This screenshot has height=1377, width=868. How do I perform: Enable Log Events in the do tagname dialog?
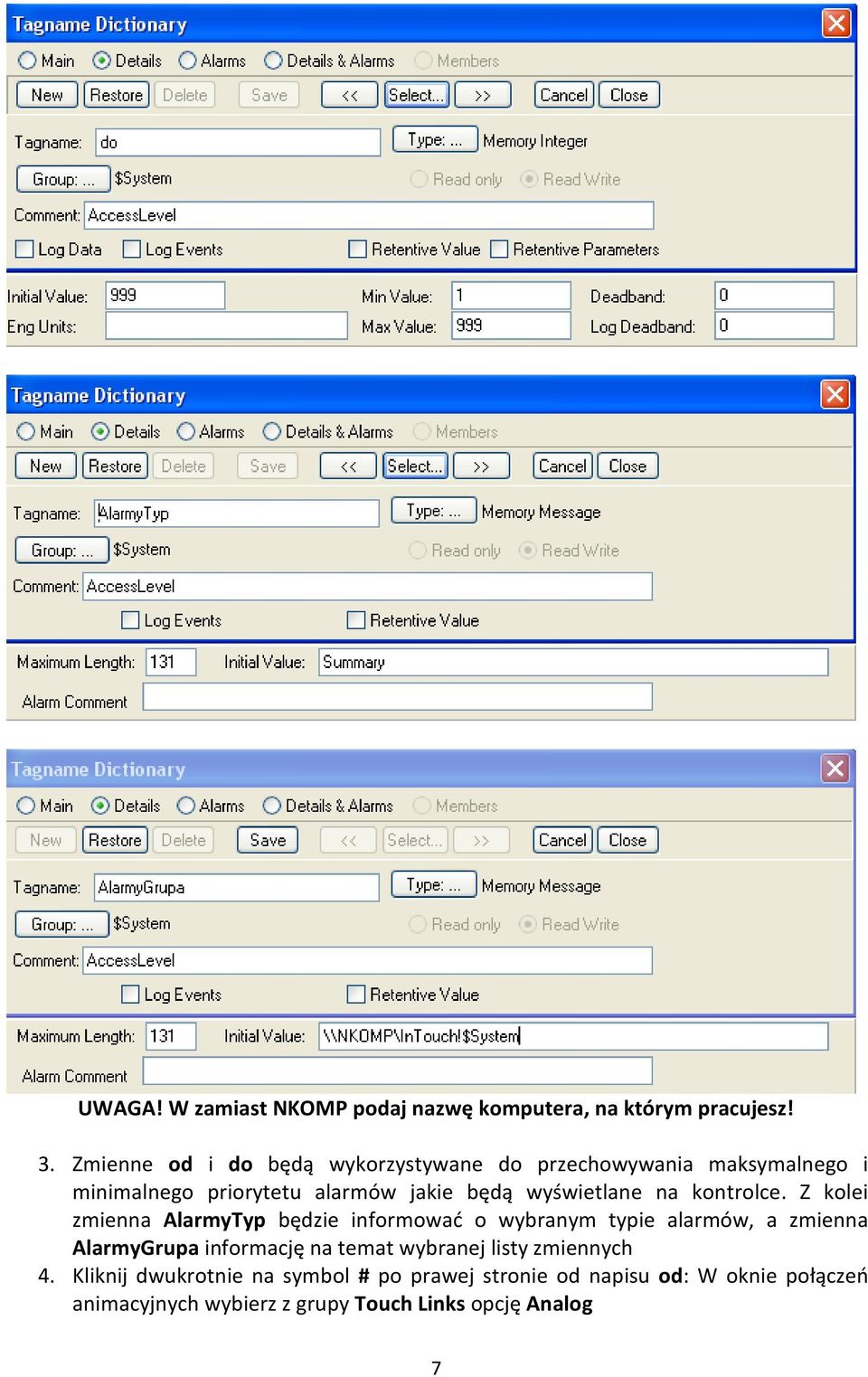tap(132, 250)
